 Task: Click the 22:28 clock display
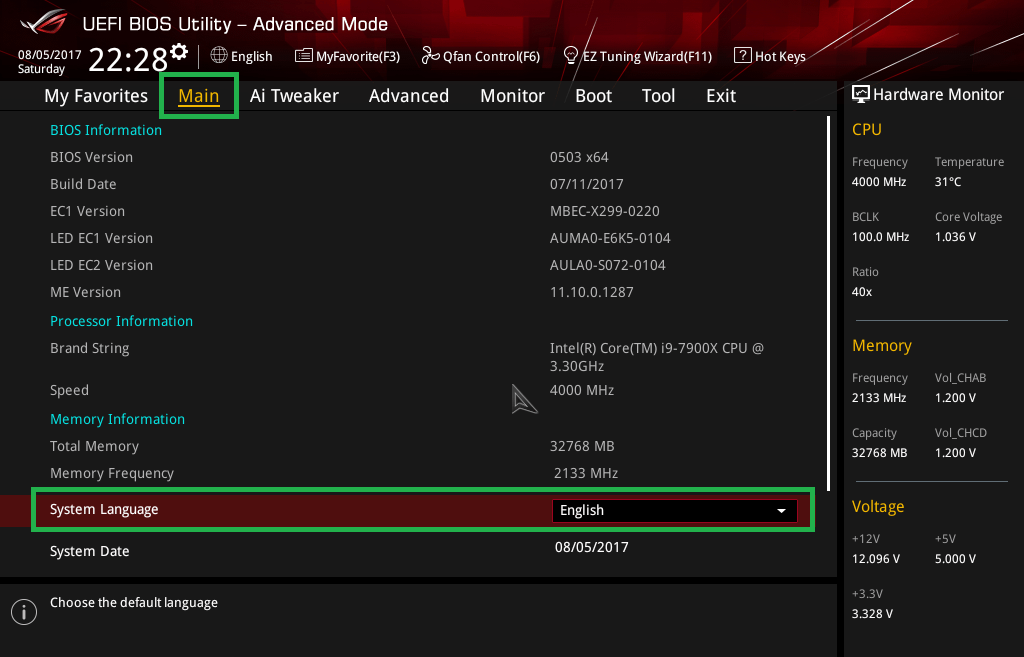[128, 60]
